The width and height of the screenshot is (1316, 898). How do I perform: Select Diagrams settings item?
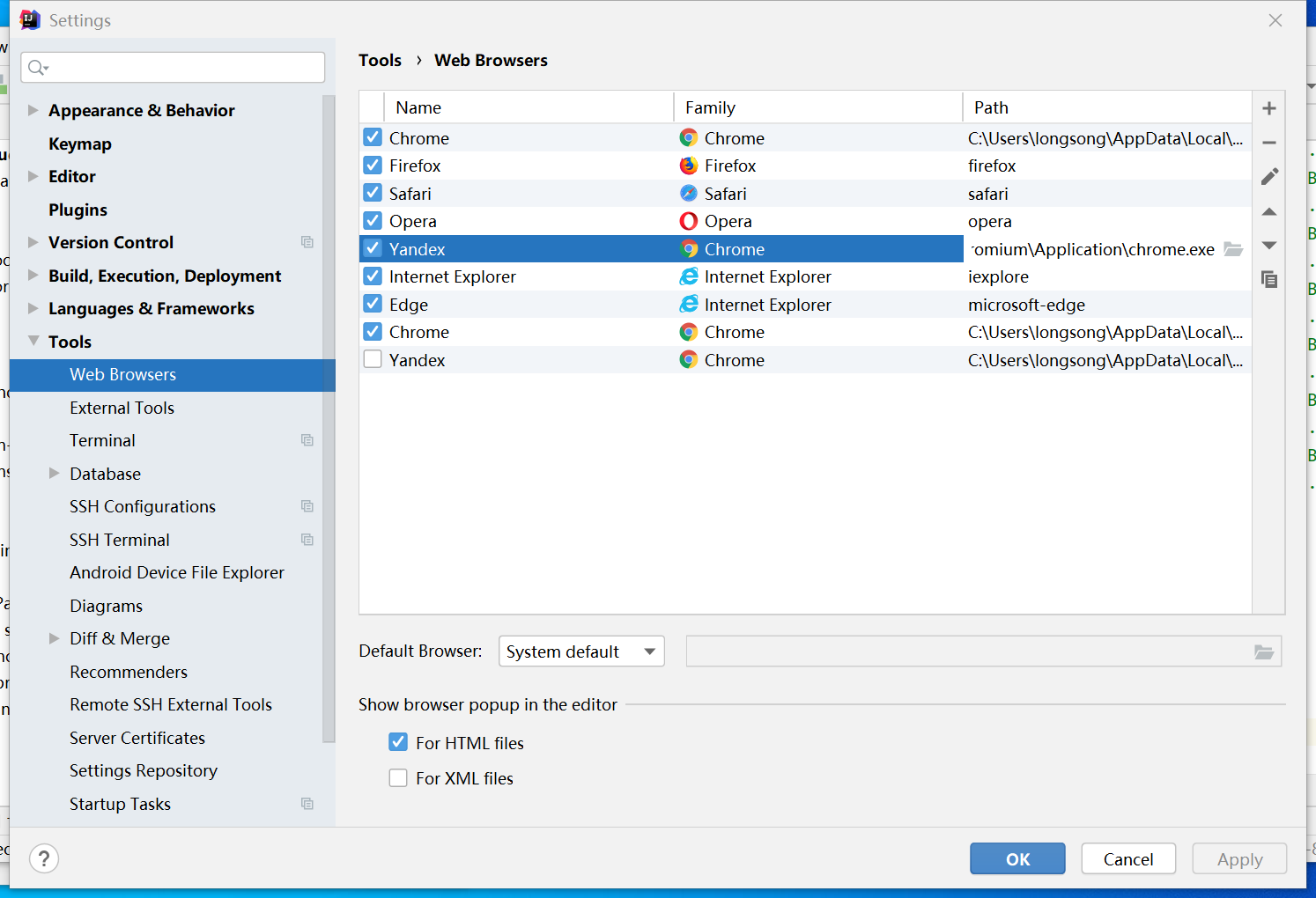pyautogui.click(x=106, y=606)
